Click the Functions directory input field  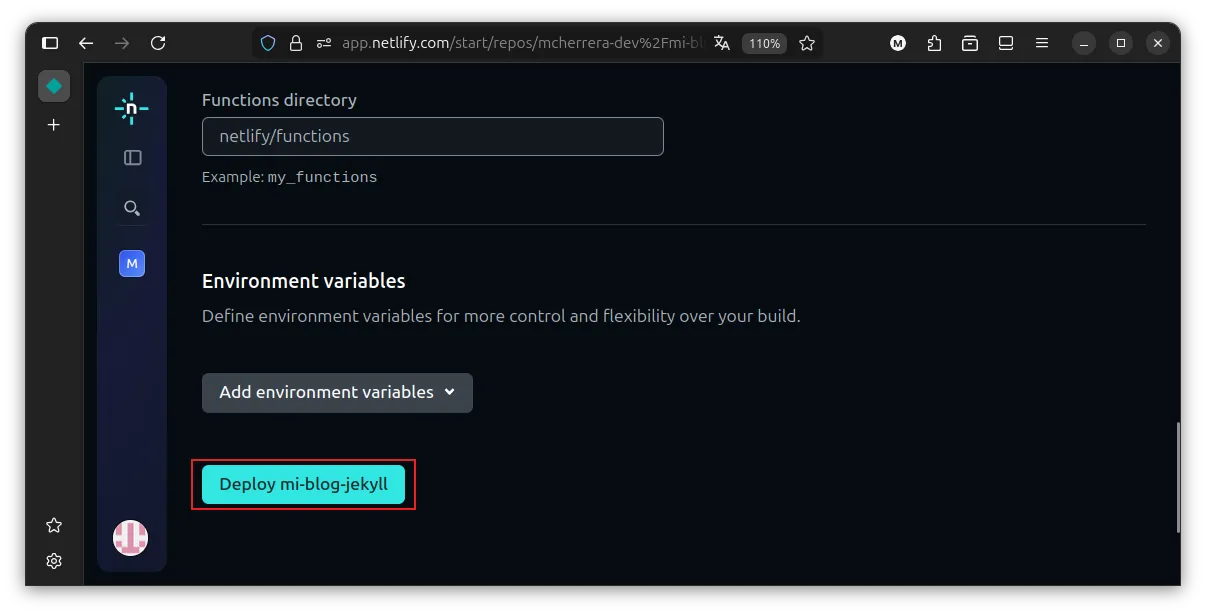click(432, 136)
